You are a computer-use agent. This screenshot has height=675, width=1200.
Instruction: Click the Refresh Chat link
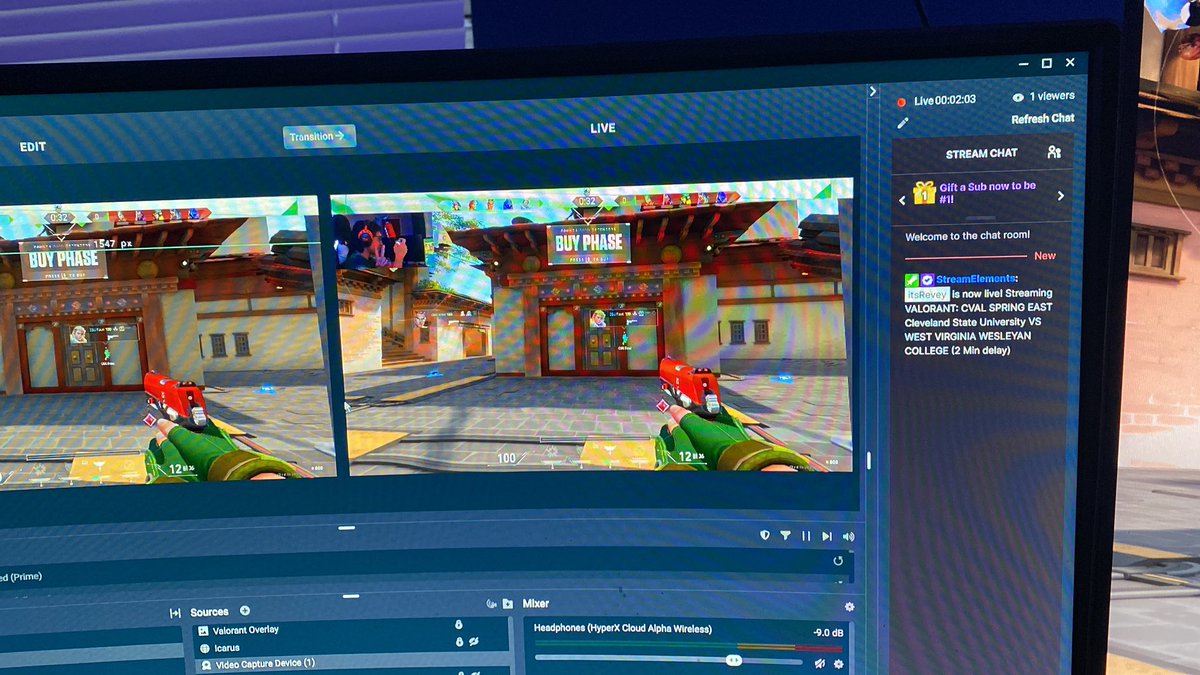(1043, 118)
